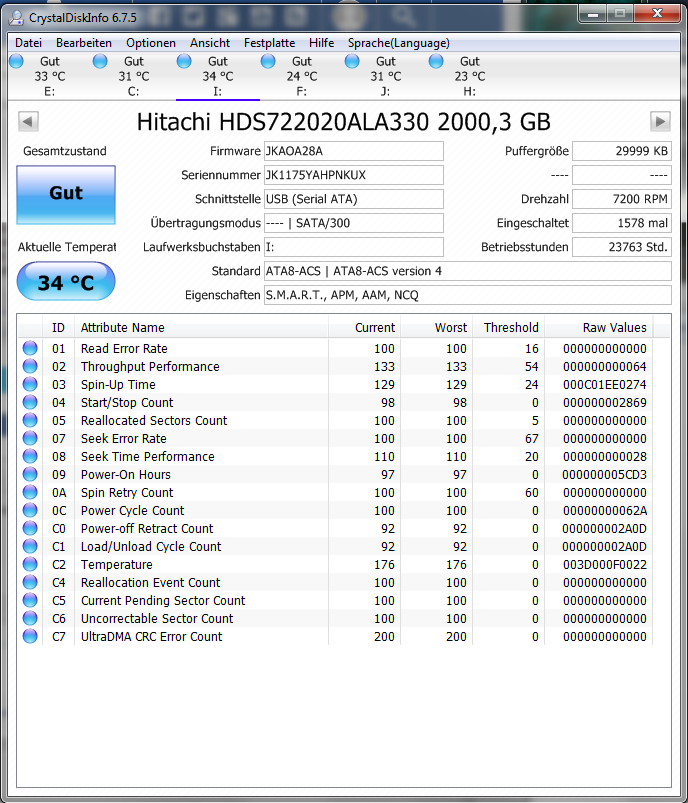This screenshot has width=688, height=803.
Task: Select raw value 000000005CD3
Action: (604, 475)
